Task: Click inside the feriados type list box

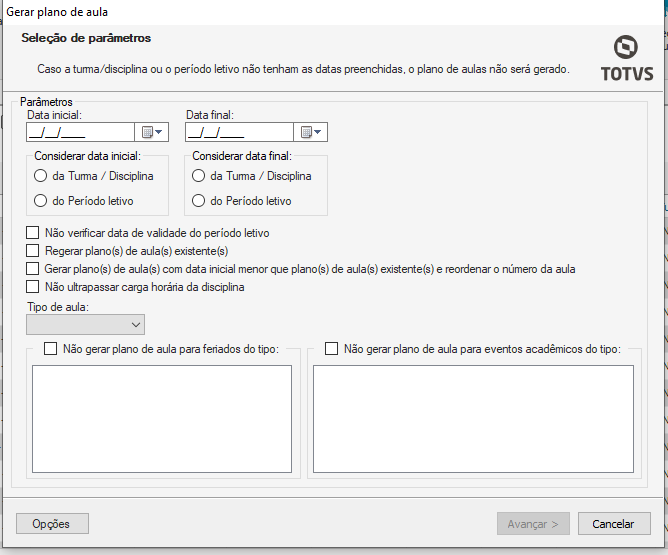Action: click(162, 418)
